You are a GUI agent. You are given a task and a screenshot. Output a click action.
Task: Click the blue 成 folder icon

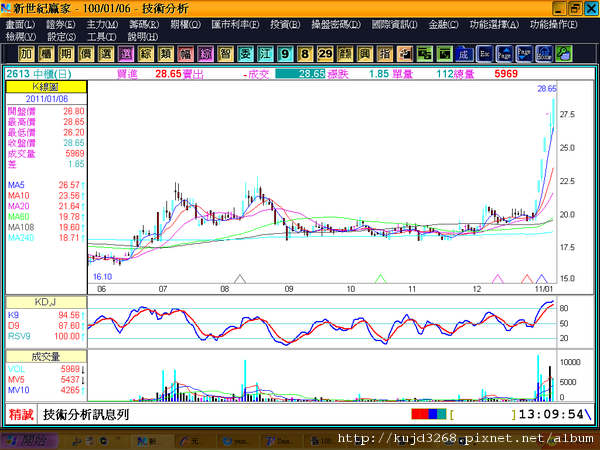464,54
